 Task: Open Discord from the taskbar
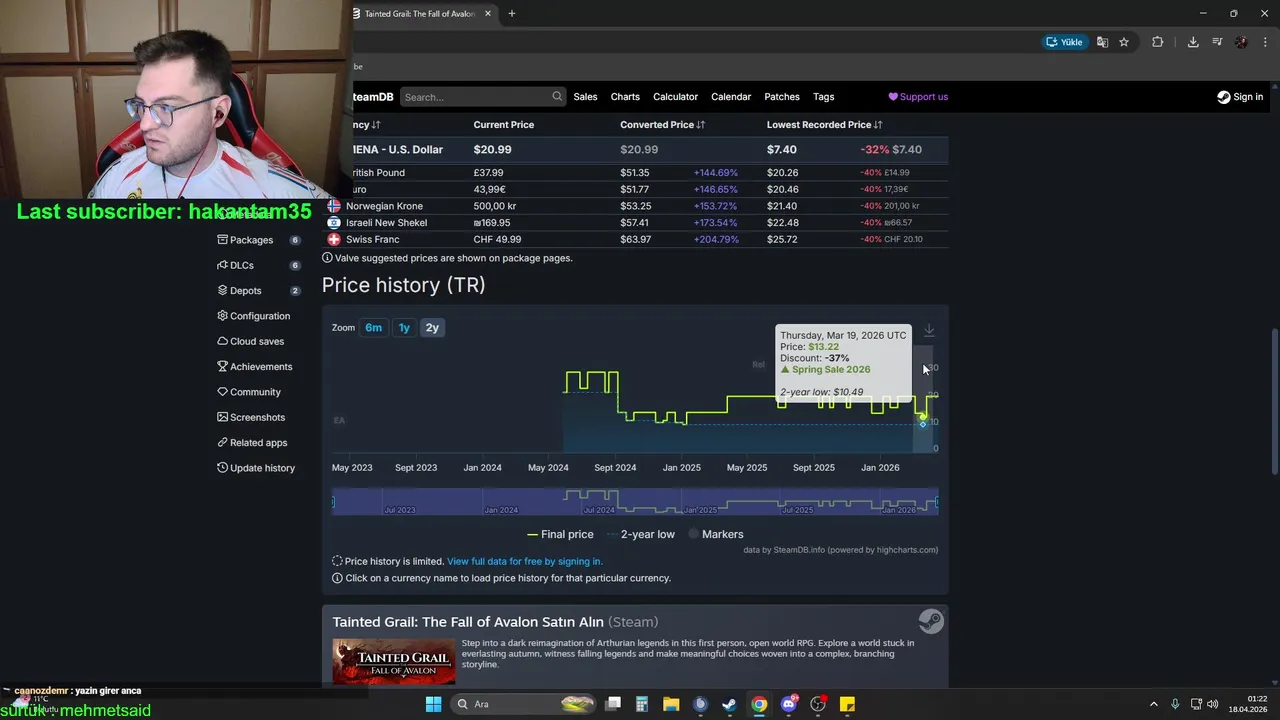tap(788, 704)
